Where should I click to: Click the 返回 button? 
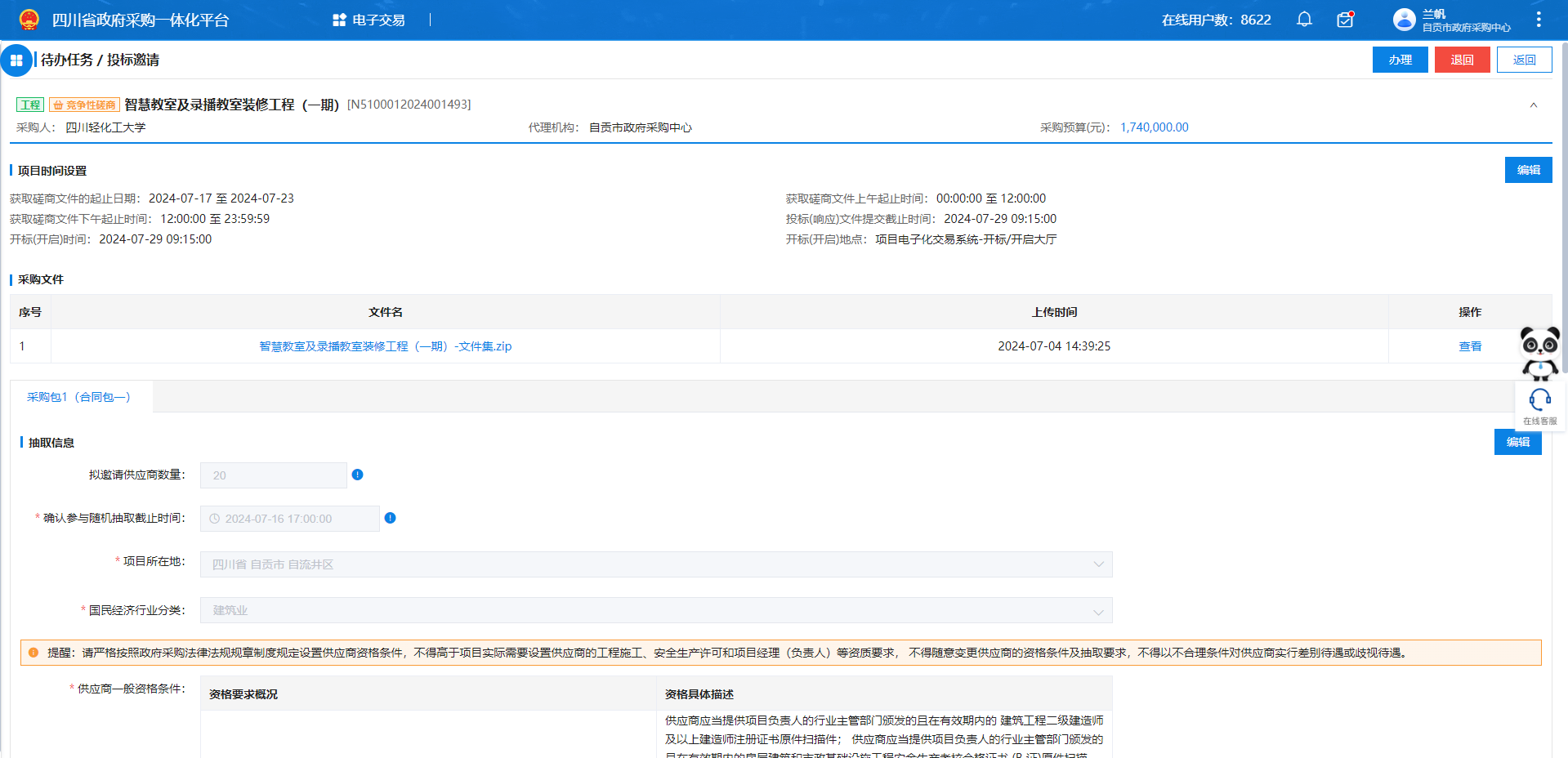[1525, 60]
